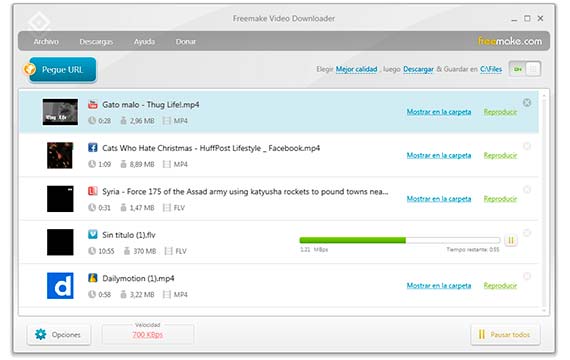Show the Syria video in folder
Image resolution: width=570 pixels, height=360 pixels.
(439, 199)
